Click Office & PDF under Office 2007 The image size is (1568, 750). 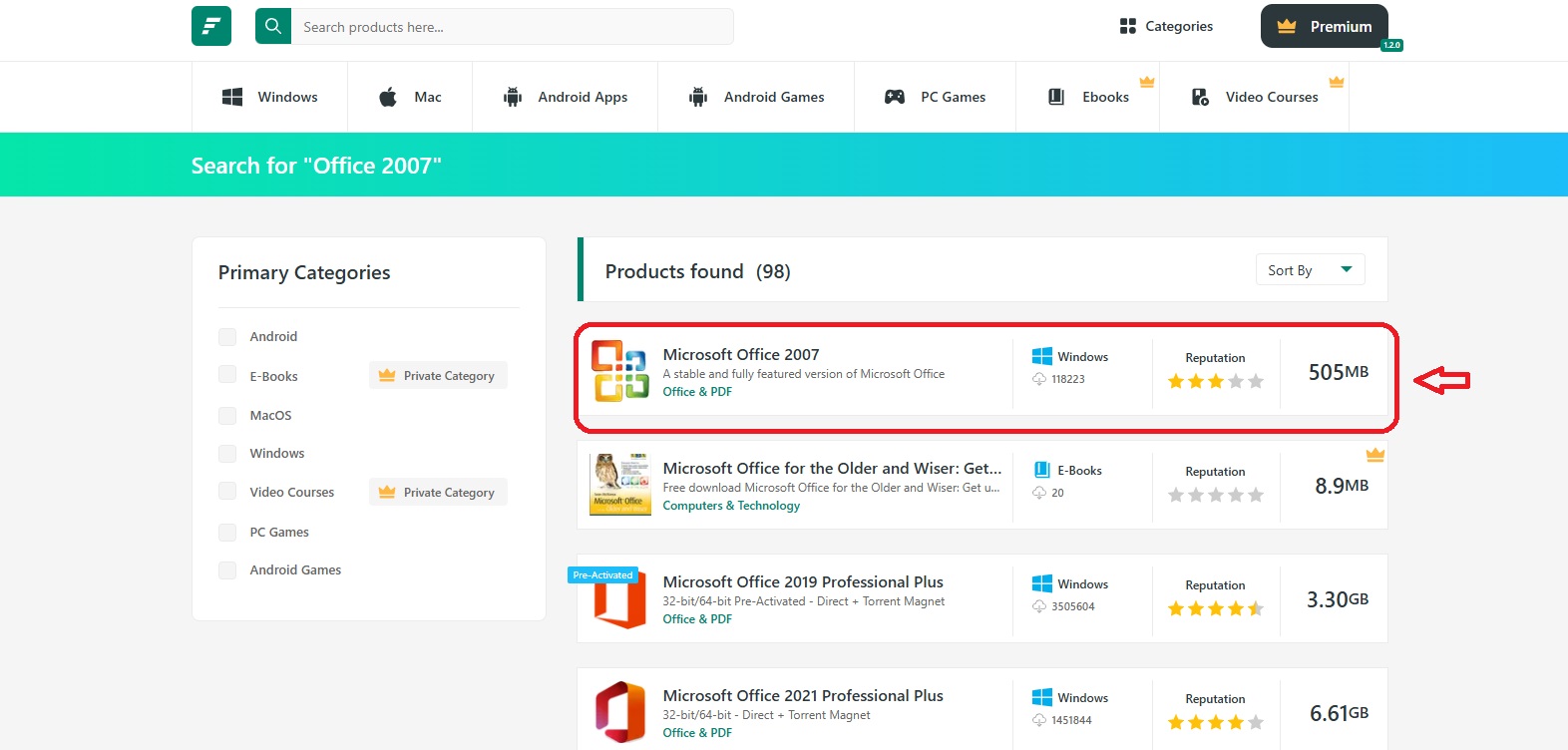[x=697, y=392]
